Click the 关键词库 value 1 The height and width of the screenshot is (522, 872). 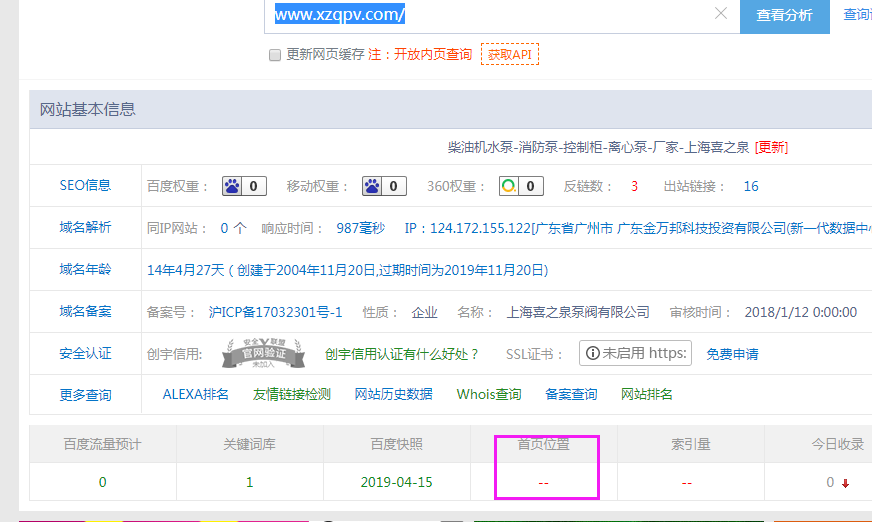[x=249, y=482]
